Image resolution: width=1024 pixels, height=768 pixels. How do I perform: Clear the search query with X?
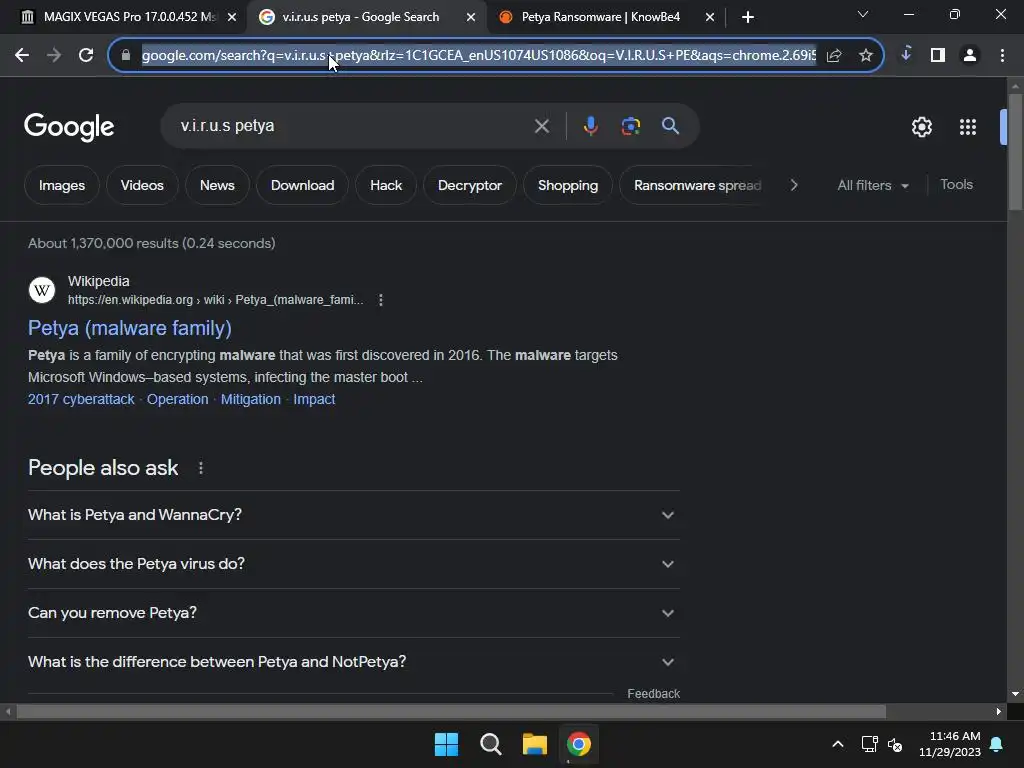(541, 126)
